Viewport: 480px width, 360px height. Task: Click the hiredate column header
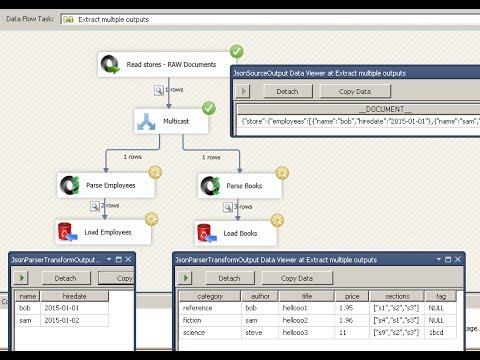[74, 296]
